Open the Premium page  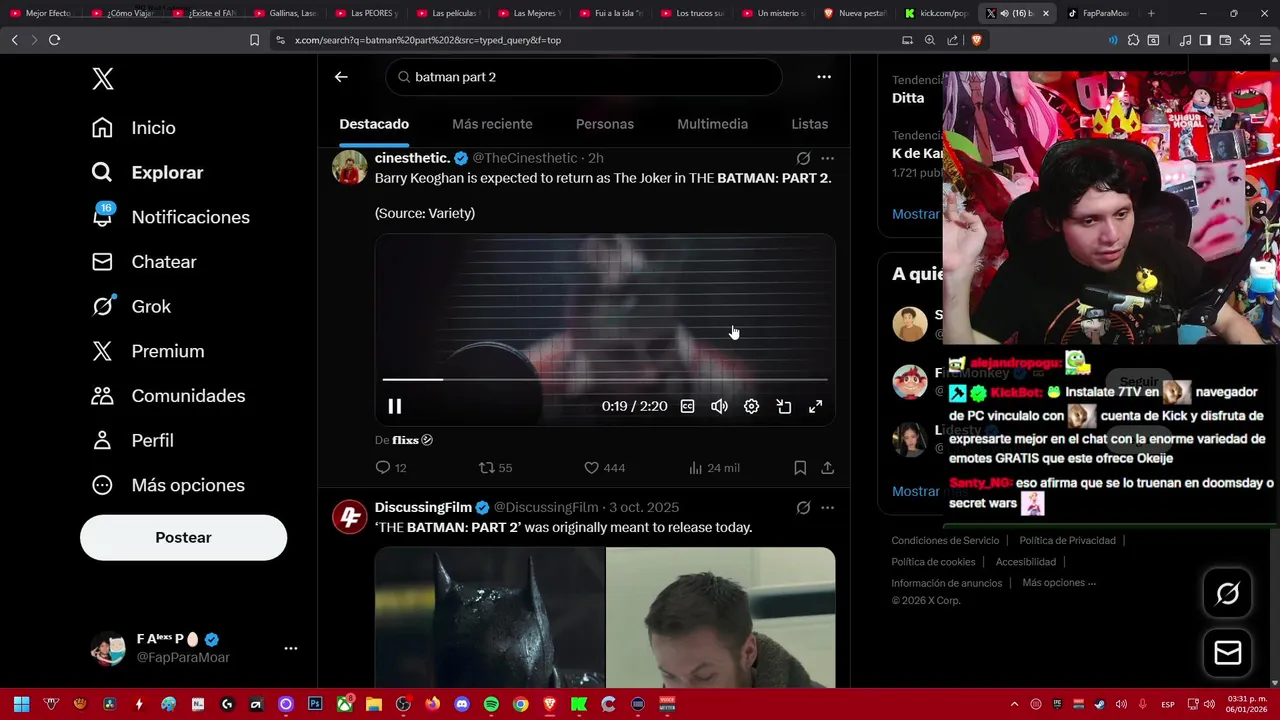pos(148,351)
